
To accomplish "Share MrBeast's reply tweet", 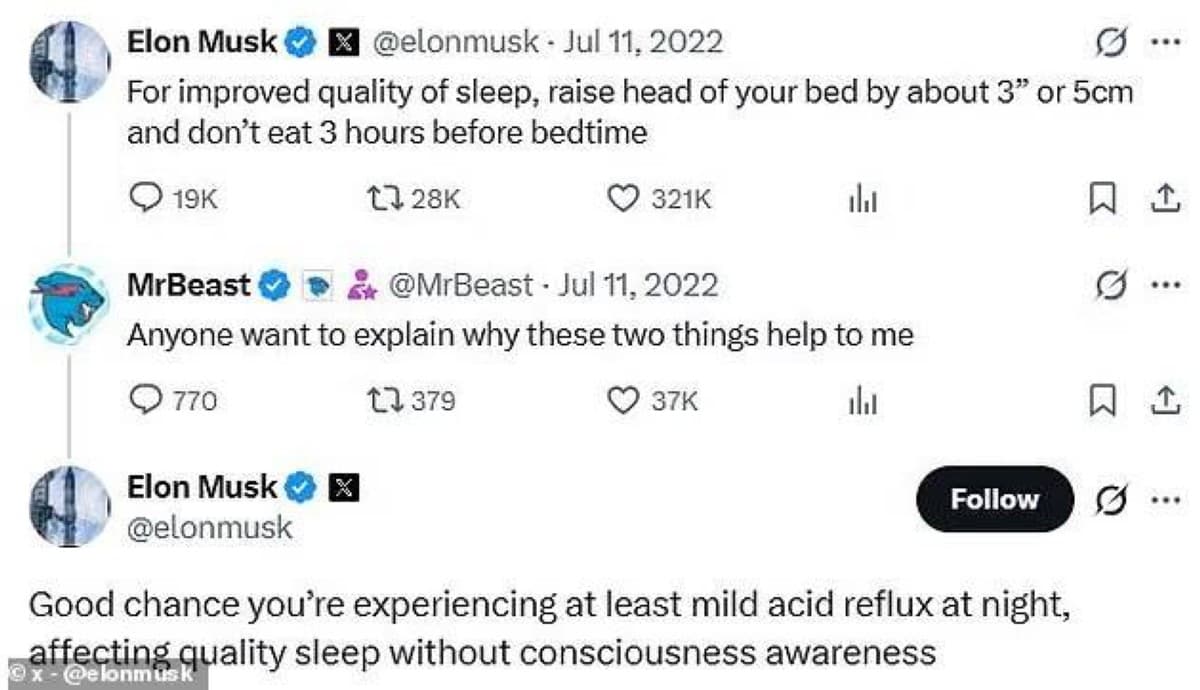I will (1162, 401).
